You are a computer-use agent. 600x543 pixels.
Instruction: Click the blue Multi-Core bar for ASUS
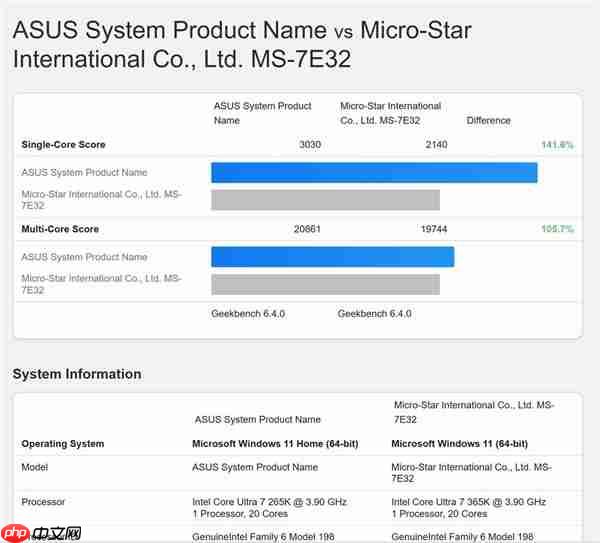[x=332, y=257]
